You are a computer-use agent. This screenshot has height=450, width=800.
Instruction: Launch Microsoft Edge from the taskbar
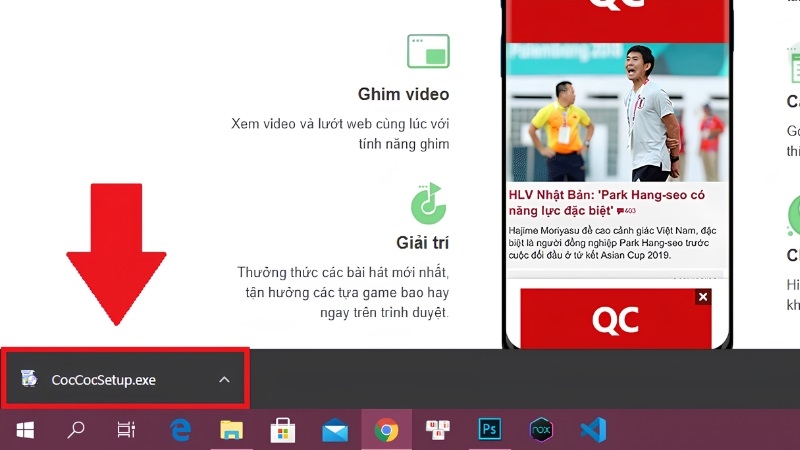181,430
